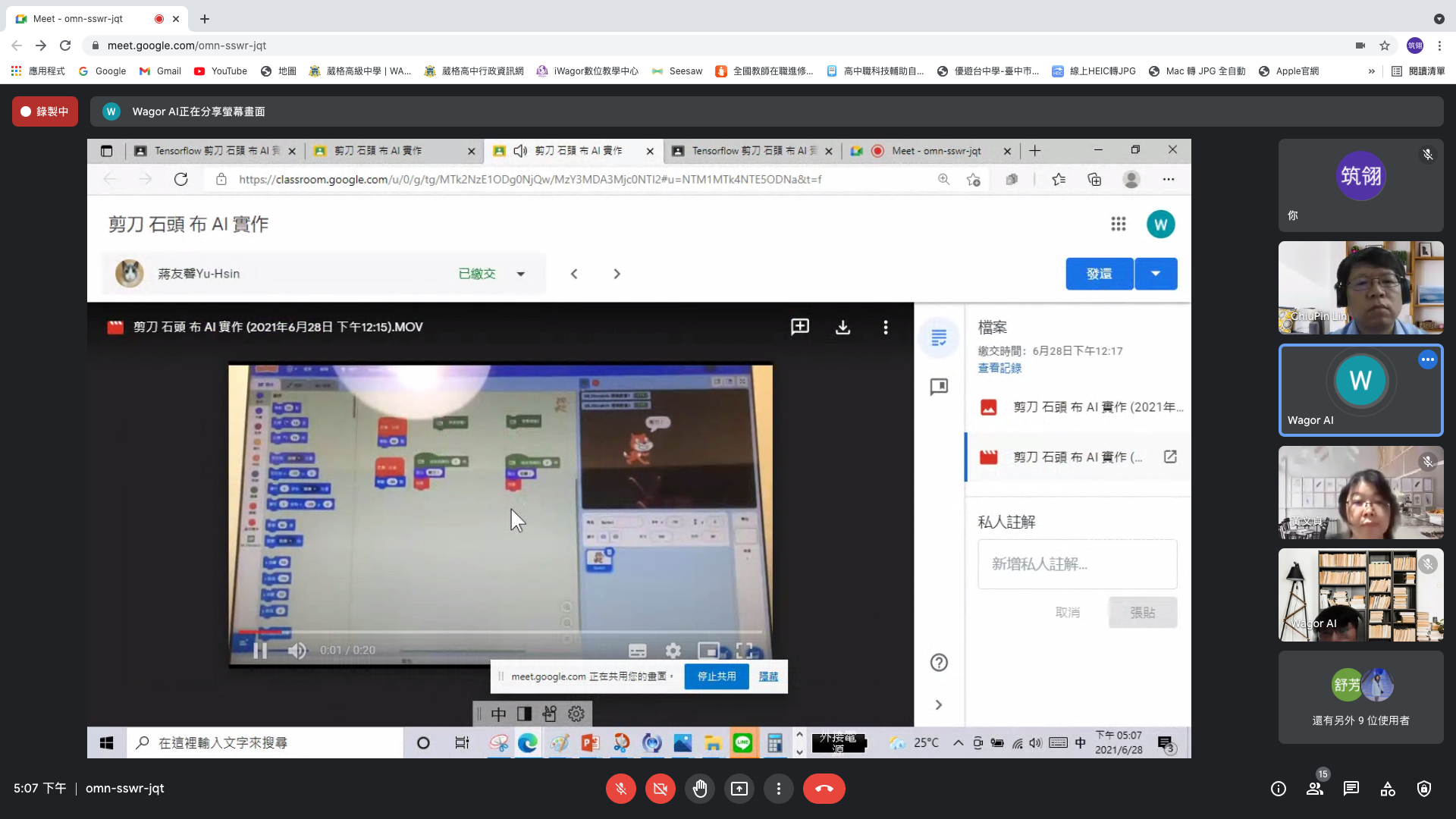
Task: Open meeting details info icon
Action: pyautogui.click(x=1279, y=789)
